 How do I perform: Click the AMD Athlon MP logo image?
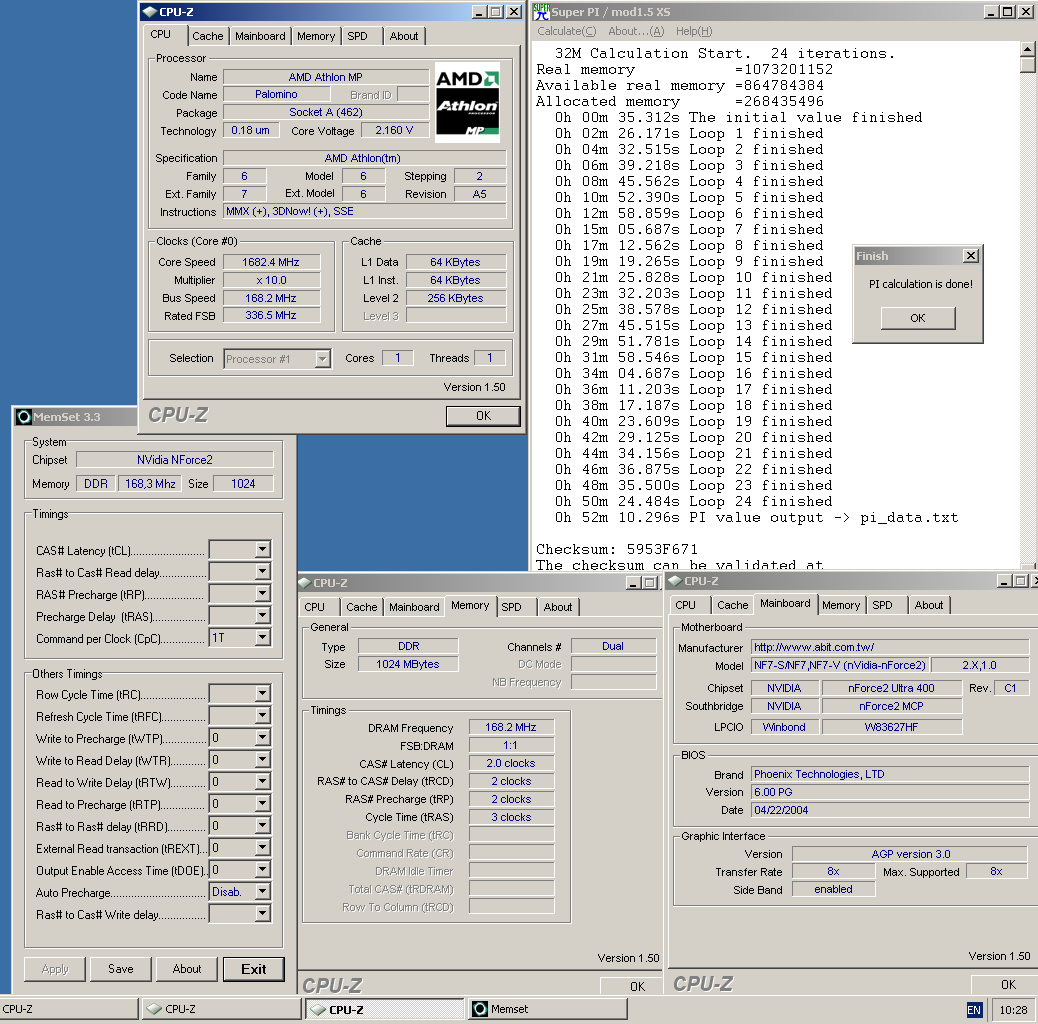(467, 103)
